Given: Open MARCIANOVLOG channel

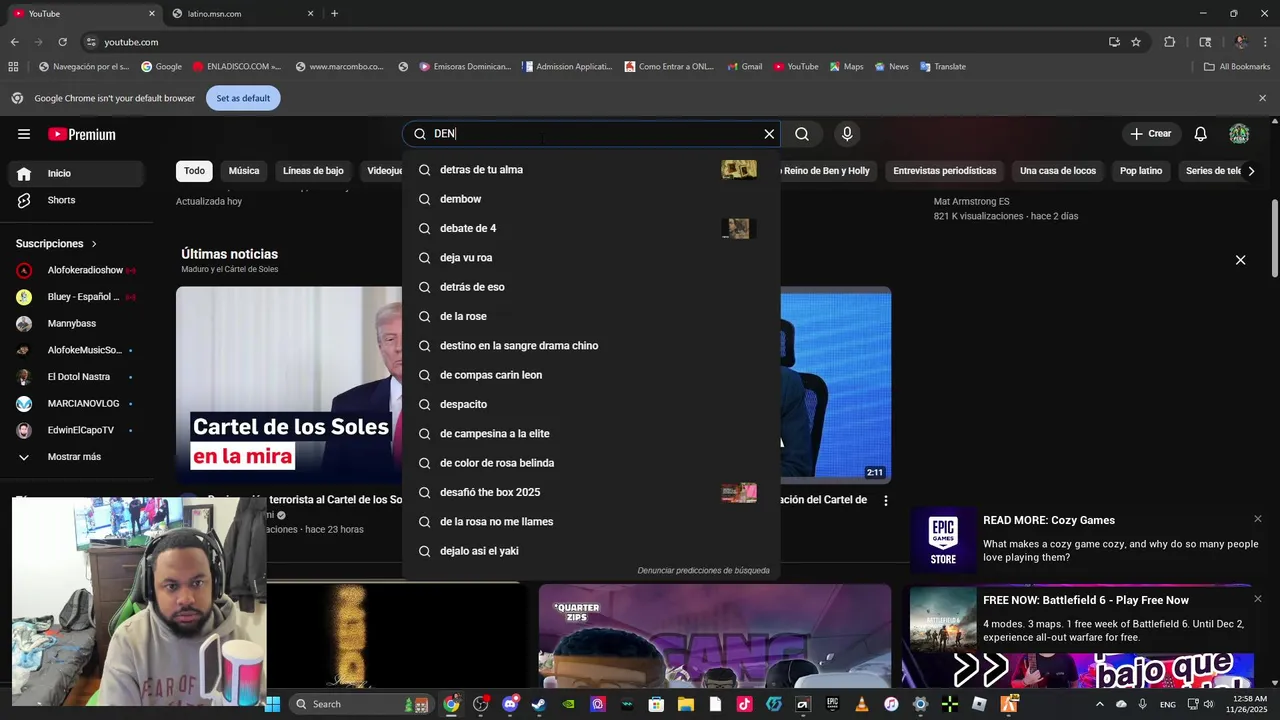Looking at the screenshot, I should [x=78, y=403].
